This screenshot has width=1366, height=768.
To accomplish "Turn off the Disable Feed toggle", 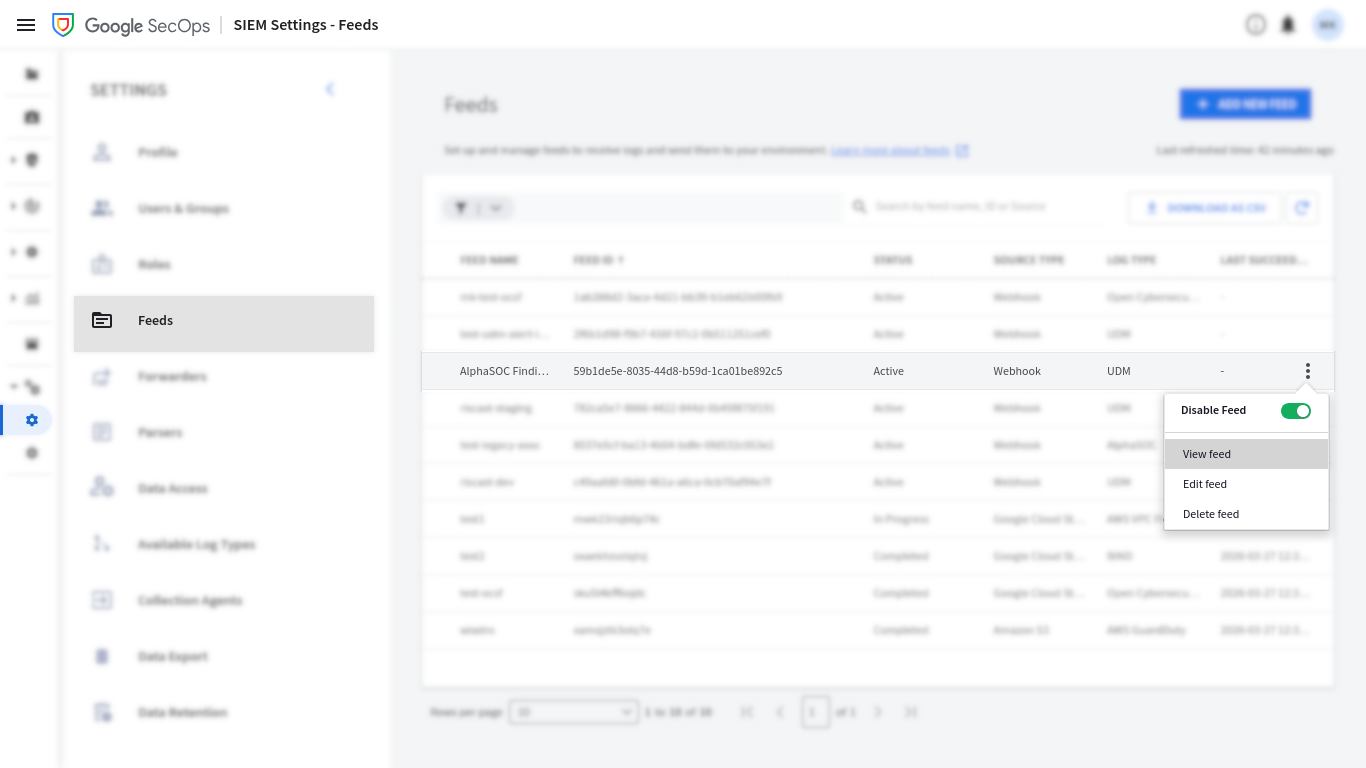I will (x=1295, y=410).
